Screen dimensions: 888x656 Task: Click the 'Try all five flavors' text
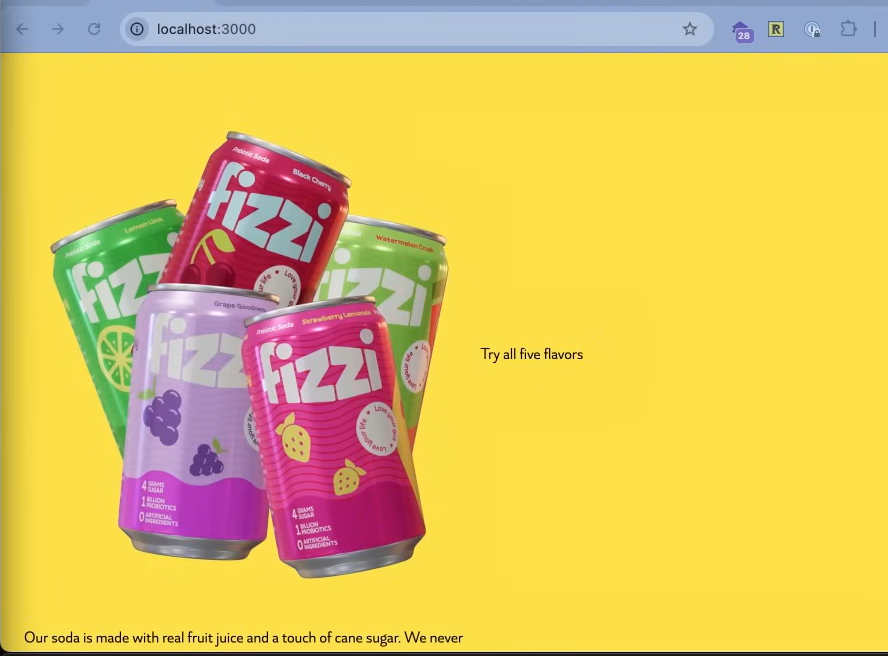532,355
